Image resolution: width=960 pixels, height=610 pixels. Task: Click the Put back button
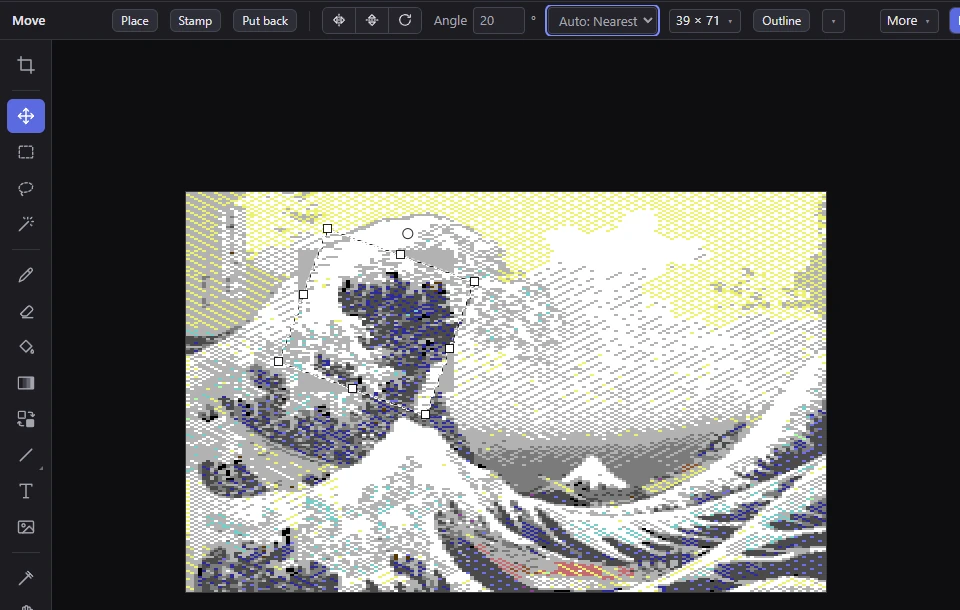pyautogui.click(x=265, y=21)
